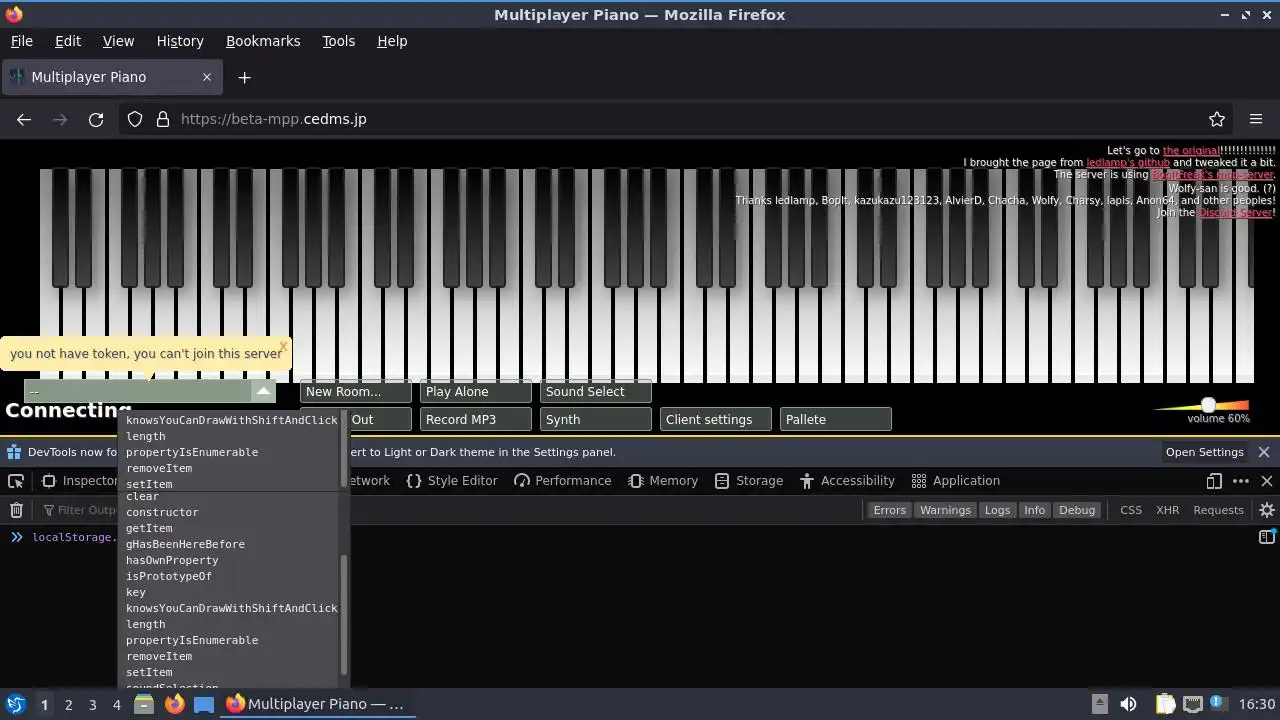Open the clipboard manager tray icon
The height and width of the screenshot is (720, 1280).
[1166, 704]
